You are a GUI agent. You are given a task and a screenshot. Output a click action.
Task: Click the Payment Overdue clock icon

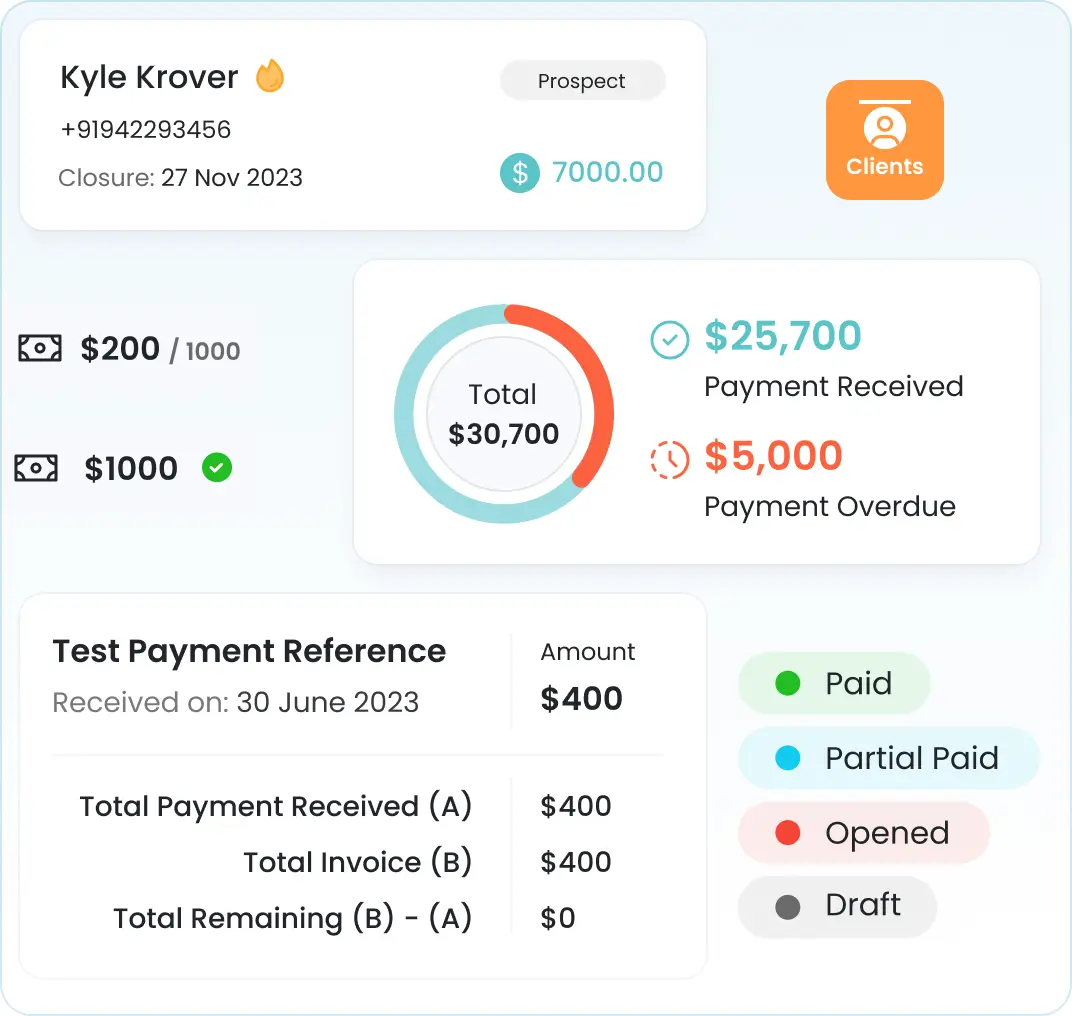(669, 459)
